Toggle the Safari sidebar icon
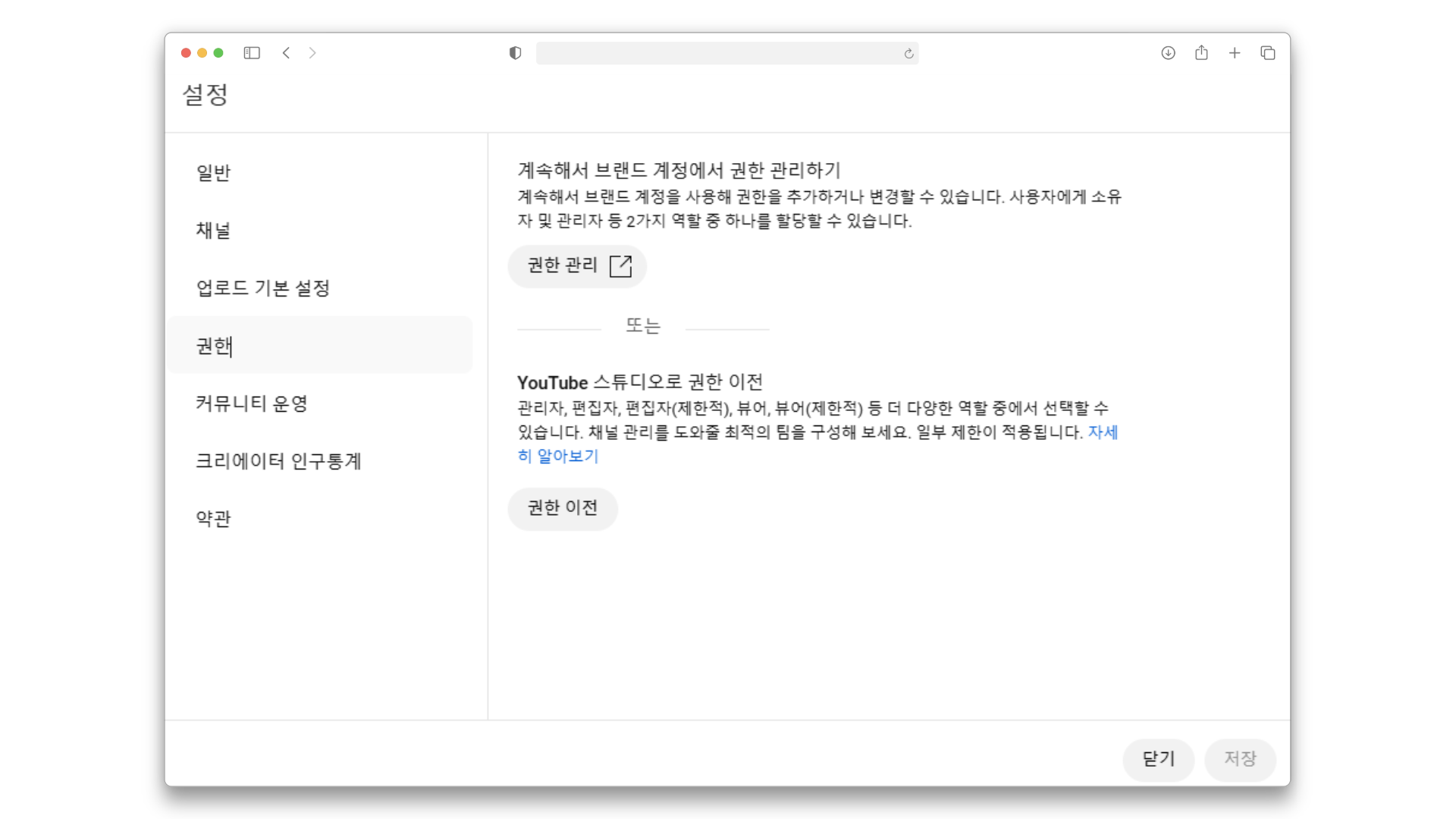This screenshot has width=1456, height=819. click(252, 53)
